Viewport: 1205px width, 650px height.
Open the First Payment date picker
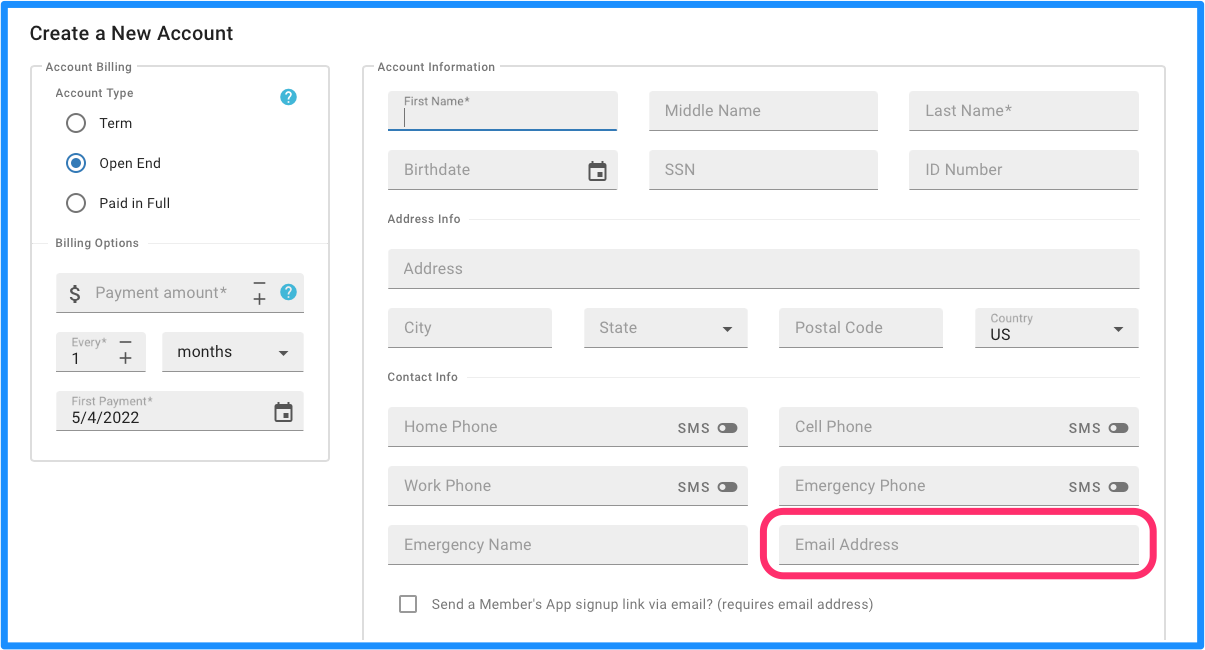click(283, 410)
